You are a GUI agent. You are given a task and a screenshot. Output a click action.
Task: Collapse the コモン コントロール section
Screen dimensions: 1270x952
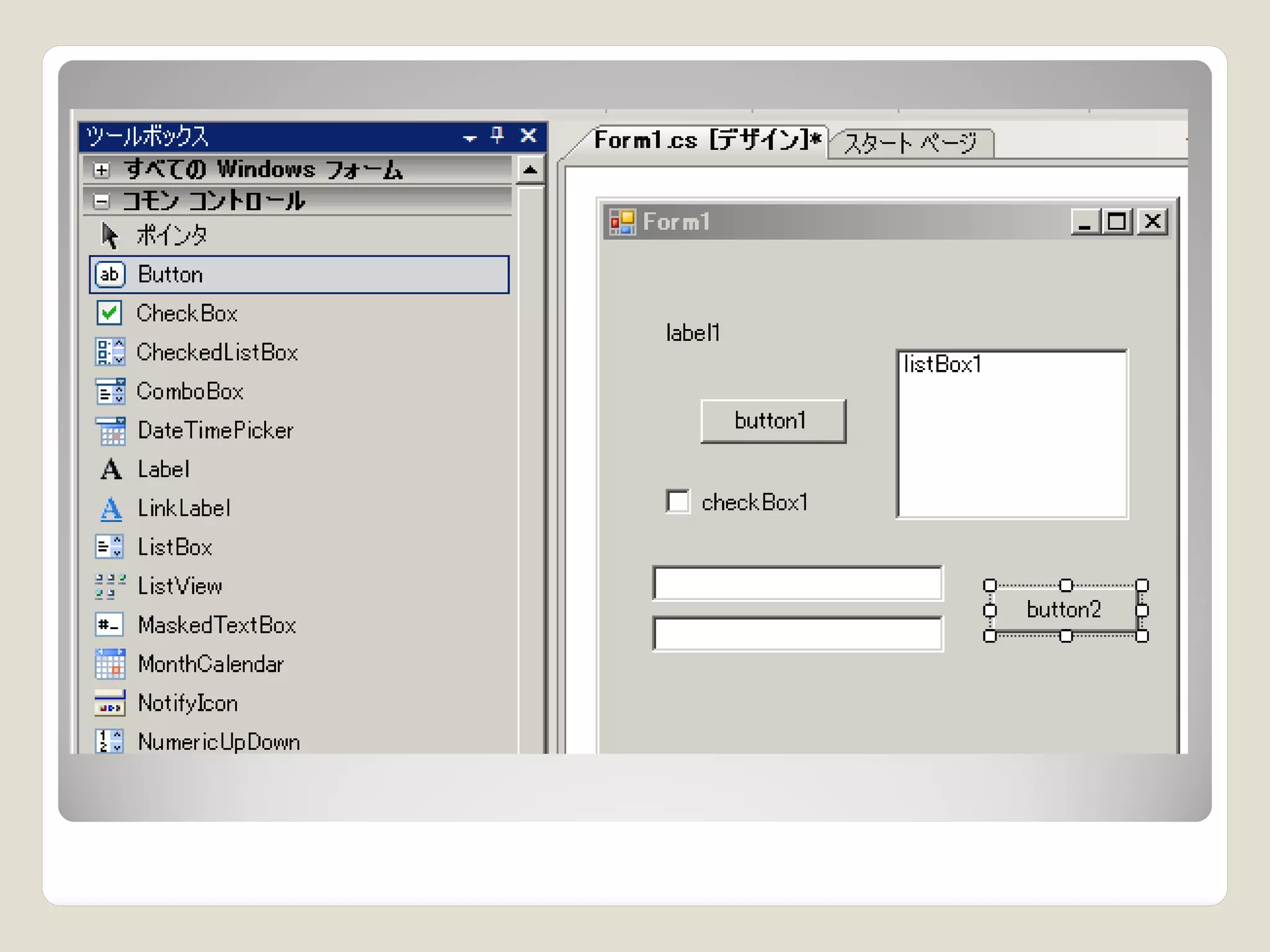coord(101,201)
